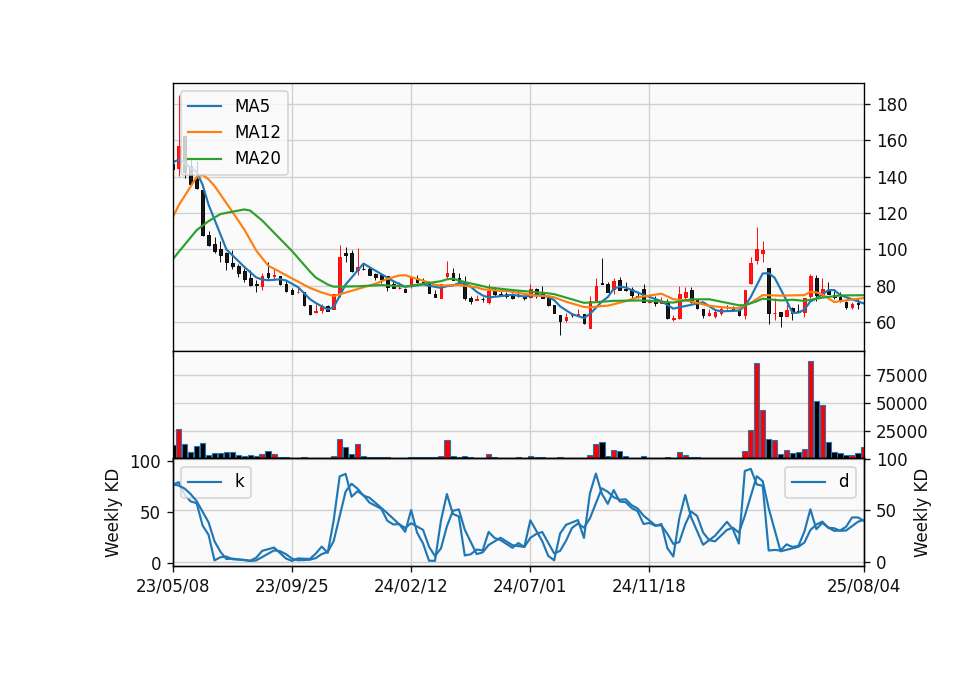Click the 25000 volume axis tick

[902, 432]
